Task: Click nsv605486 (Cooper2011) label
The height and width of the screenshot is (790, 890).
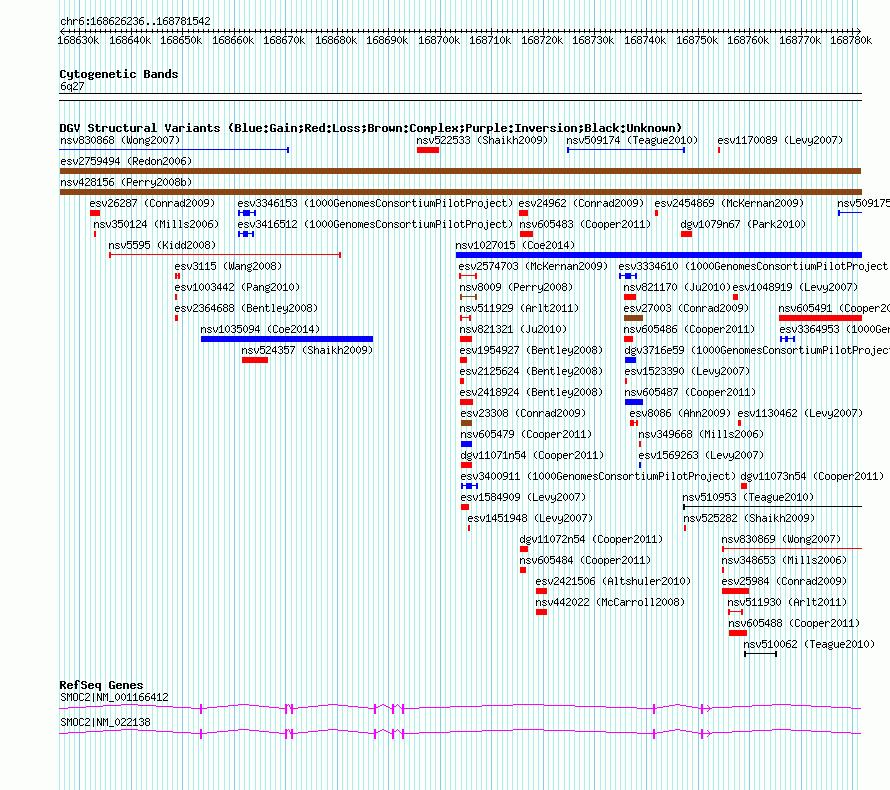Action: pos(689,329)
